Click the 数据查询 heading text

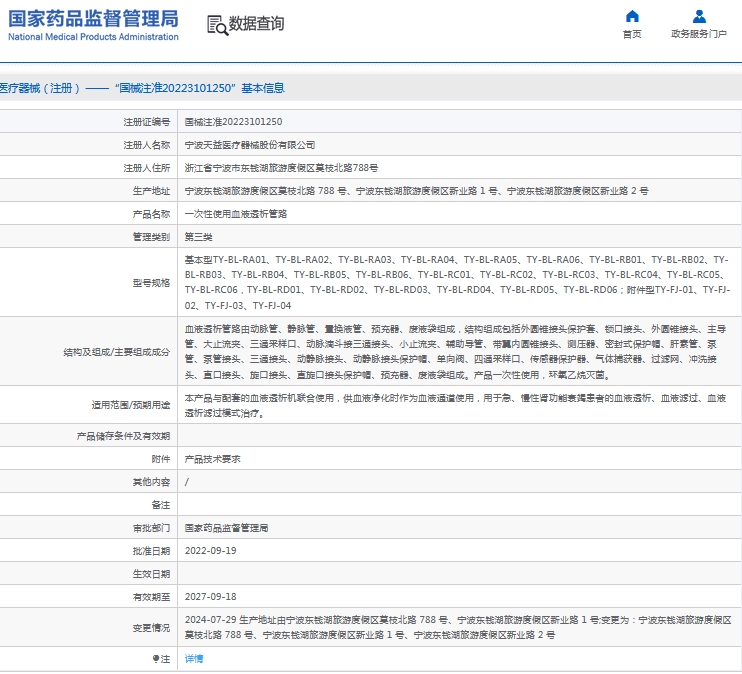(256, 24)
